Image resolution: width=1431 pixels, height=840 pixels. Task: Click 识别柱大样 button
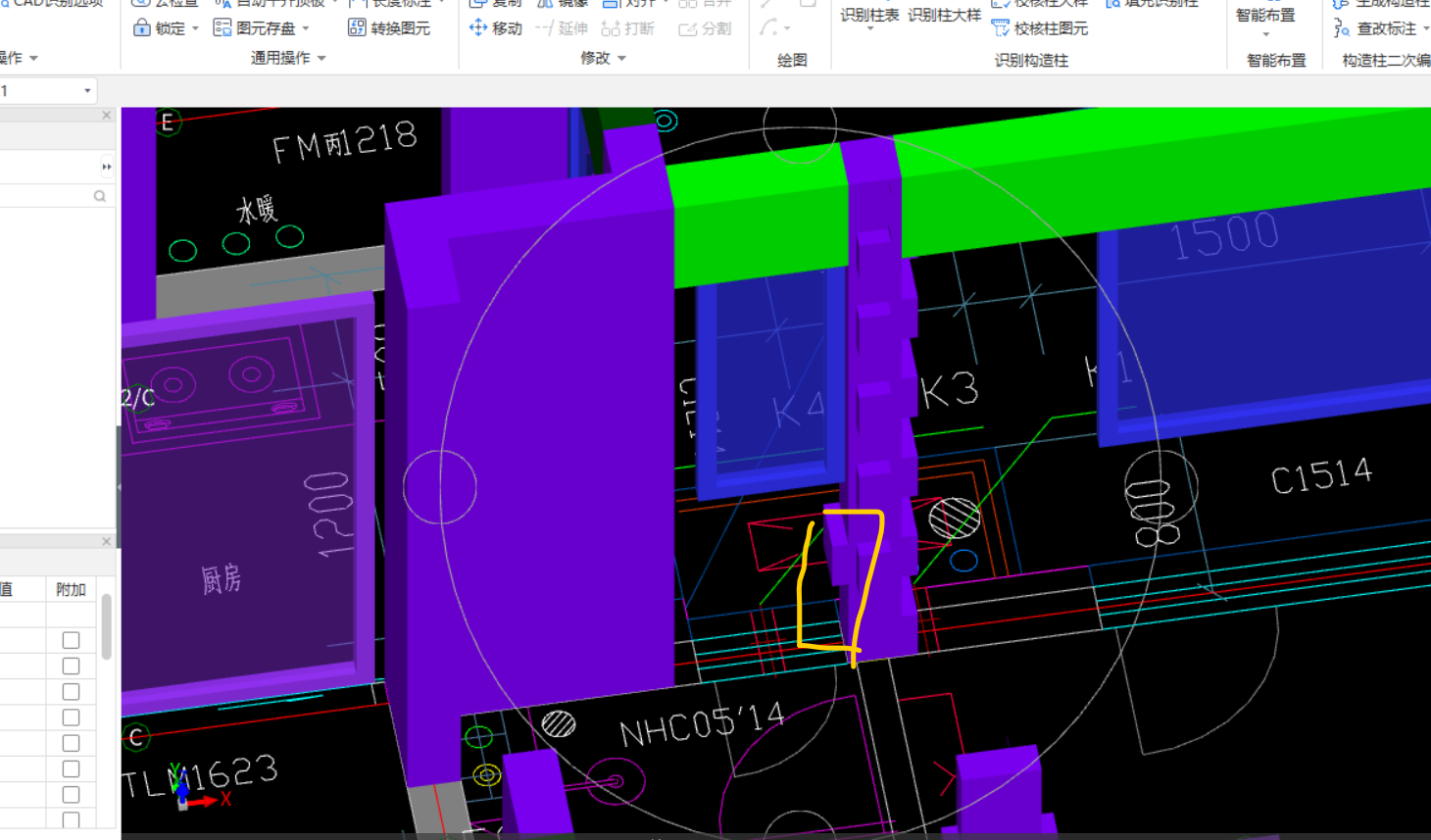[x=944, y=15]
